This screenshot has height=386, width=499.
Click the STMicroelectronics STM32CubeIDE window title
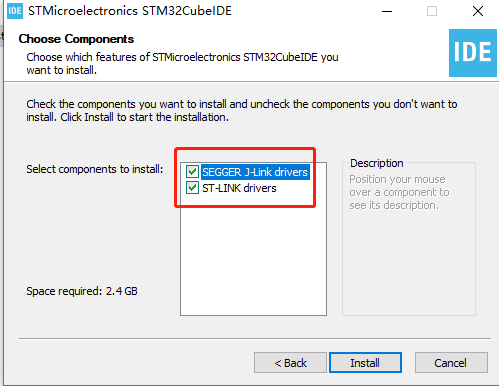(130, 11)
